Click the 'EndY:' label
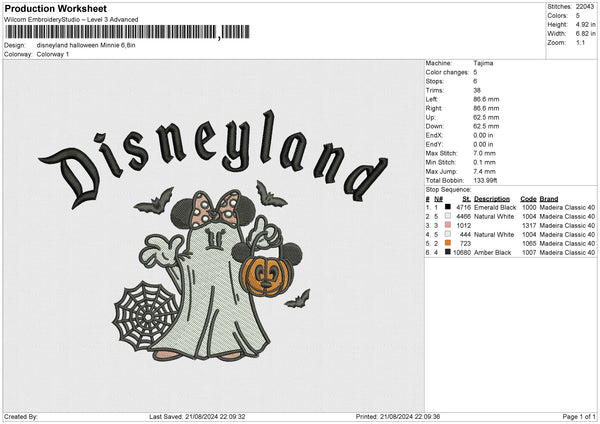The width and height of the screenshot is (600, 424). 434,144
